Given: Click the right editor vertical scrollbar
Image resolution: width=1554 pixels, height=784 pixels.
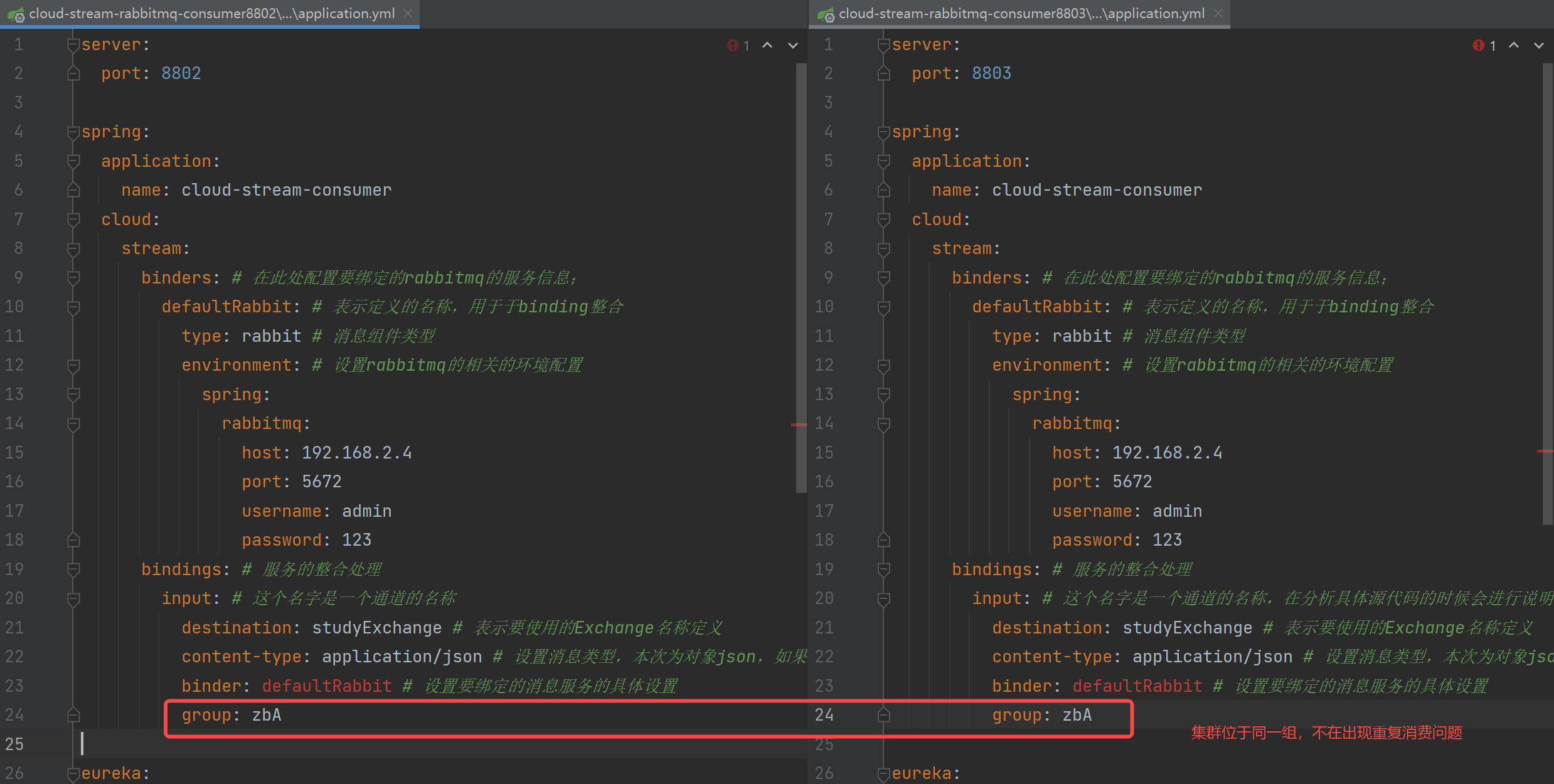Looking at the screenshot, I should pos(1547,294).
